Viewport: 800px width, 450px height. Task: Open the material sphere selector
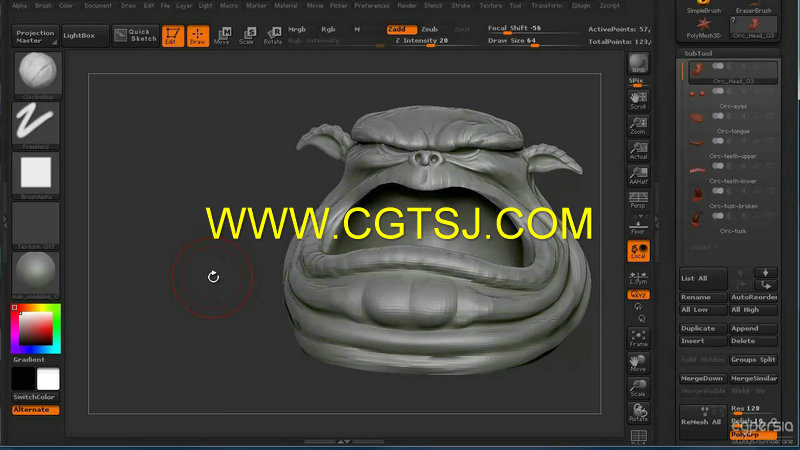(36, 275)
